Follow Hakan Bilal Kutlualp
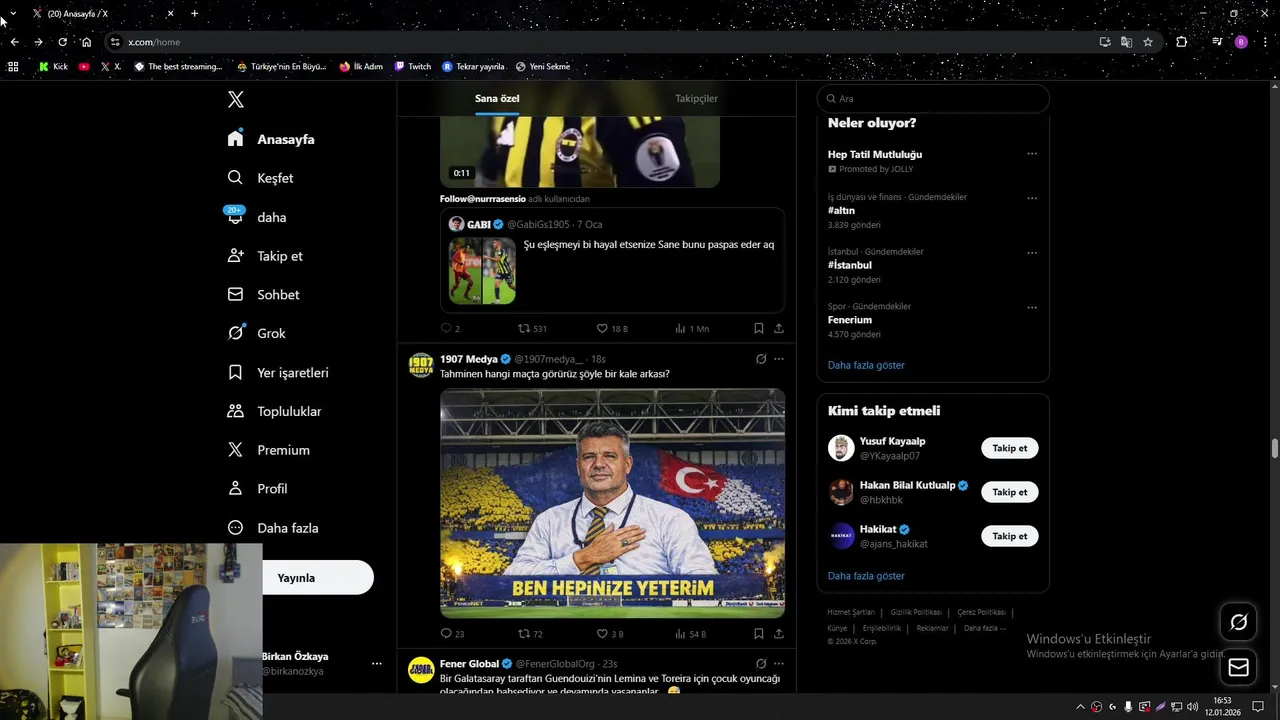 pyautogui.click(x=1009, y=492)
